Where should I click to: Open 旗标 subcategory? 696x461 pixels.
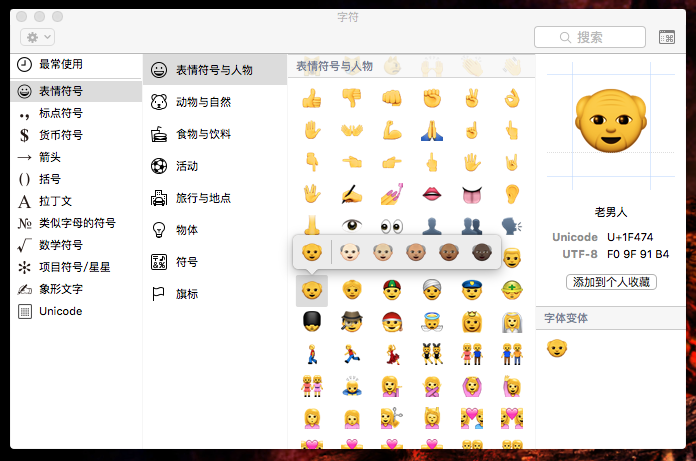tap(215, 294)
